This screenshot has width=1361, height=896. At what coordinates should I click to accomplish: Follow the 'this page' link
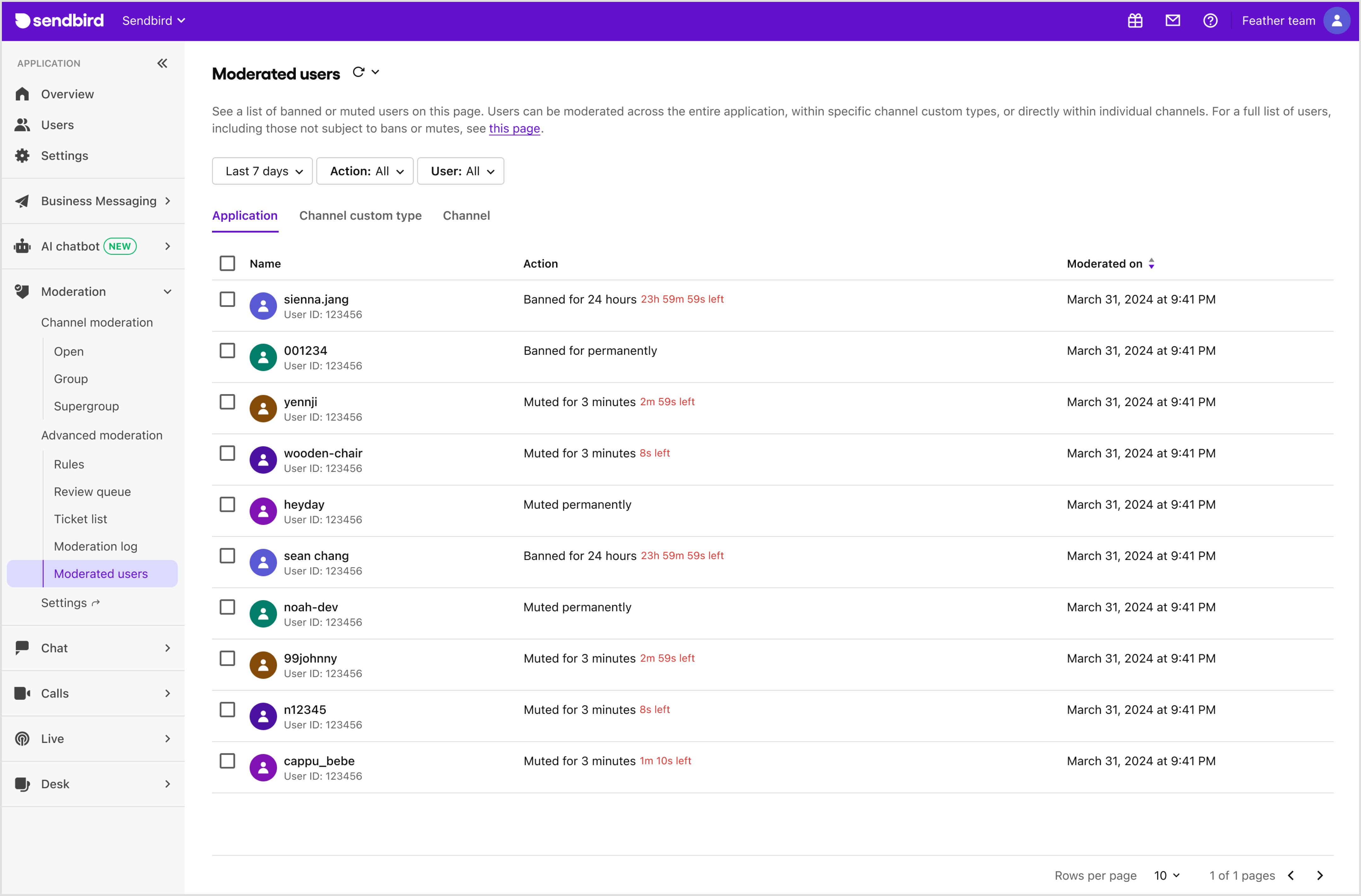(514, 128)
